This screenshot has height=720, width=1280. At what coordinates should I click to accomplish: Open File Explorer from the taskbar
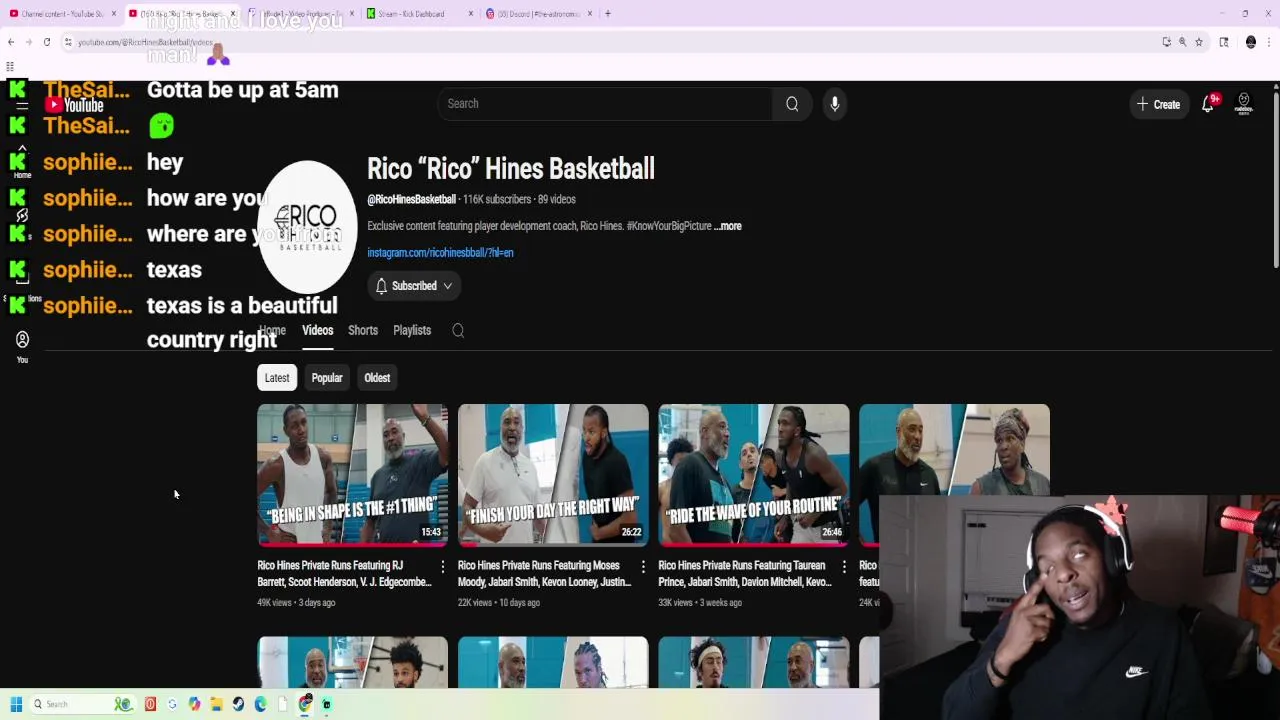216,704
